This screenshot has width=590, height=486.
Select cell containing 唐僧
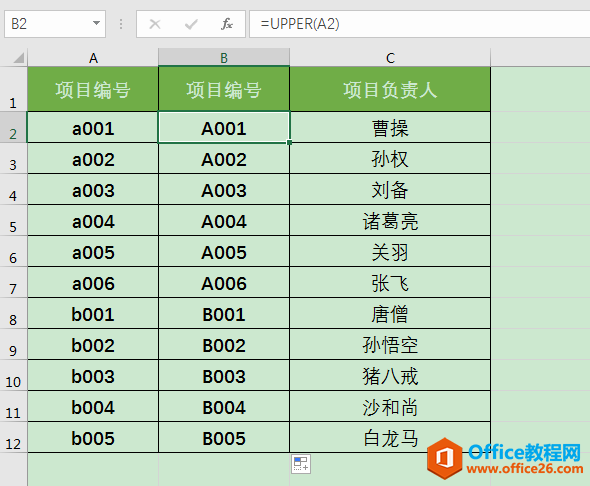390,314
